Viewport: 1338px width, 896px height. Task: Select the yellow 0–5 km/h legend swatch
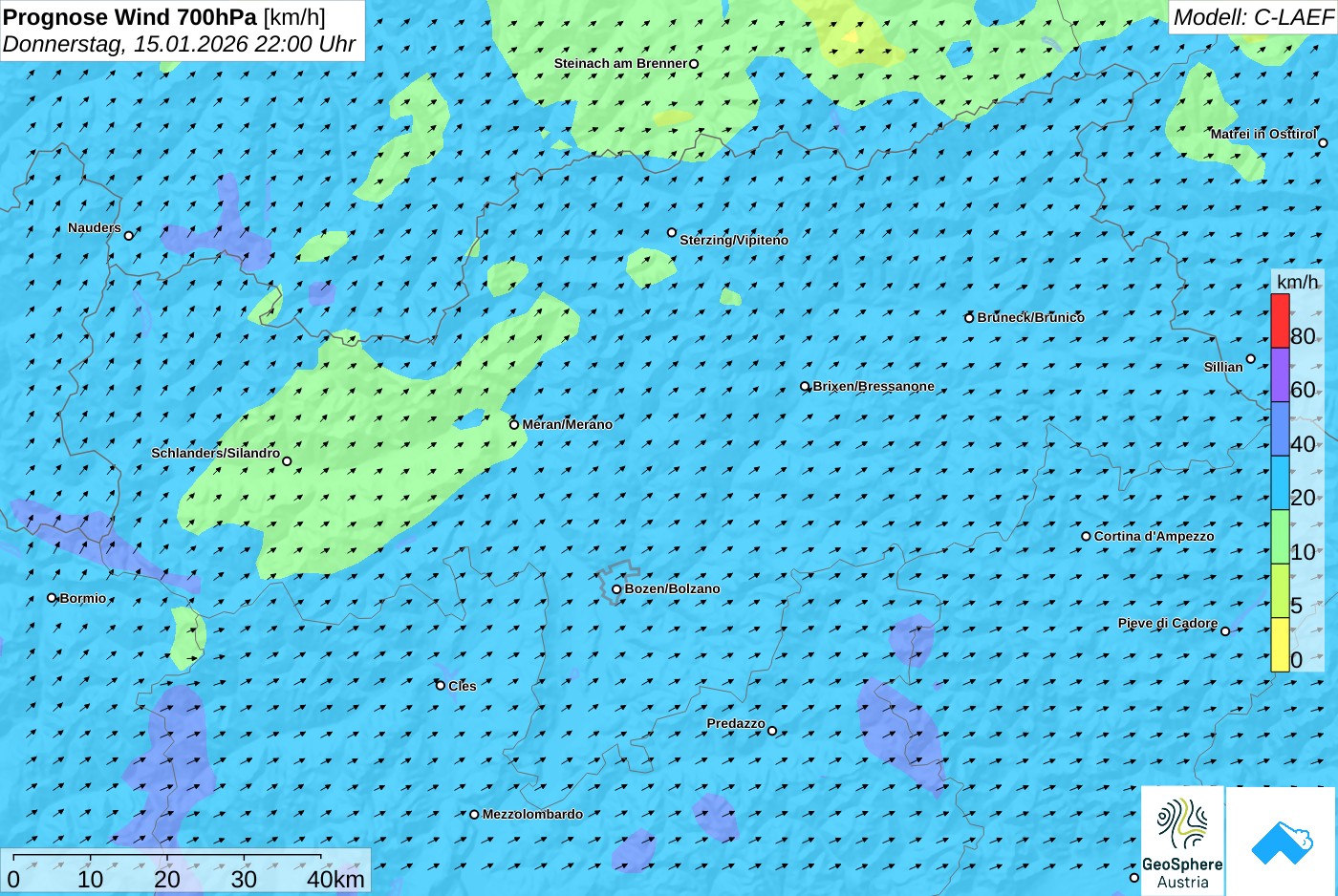(1280, 645)
